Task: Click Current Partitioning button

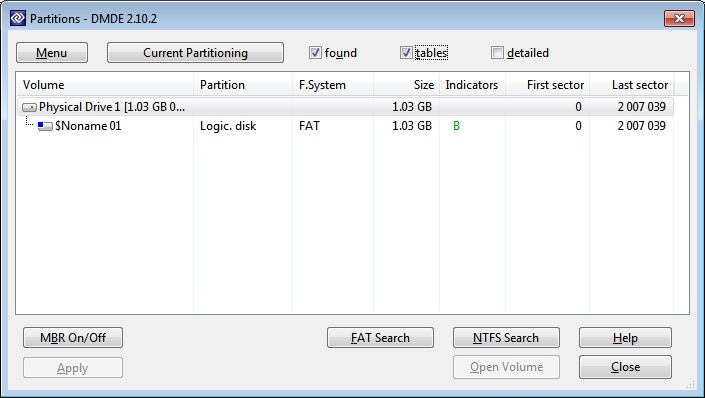Action: [195, 53]
